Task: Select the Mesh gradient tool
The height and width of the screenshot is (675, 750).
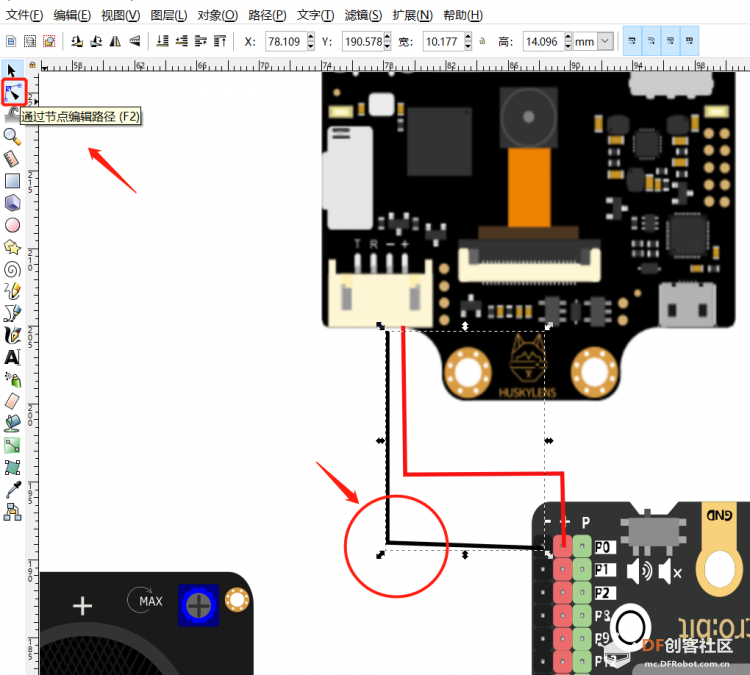Action: point(12,467)
